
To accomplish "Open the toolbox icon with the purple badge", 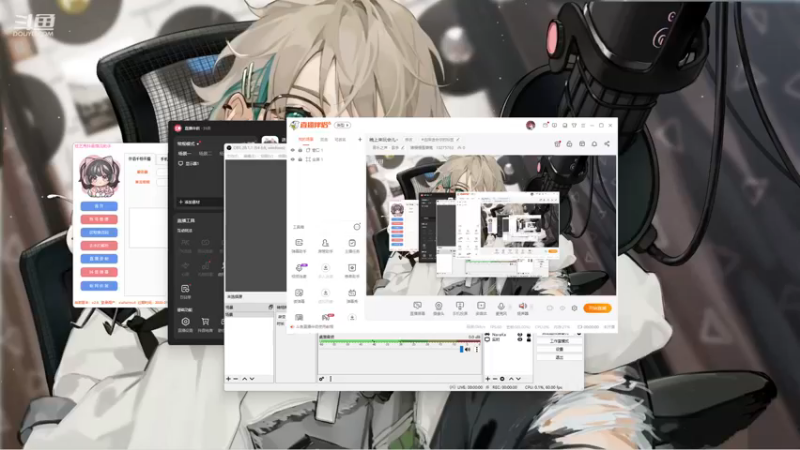I will pyautogui.click(x=299, y=267).
